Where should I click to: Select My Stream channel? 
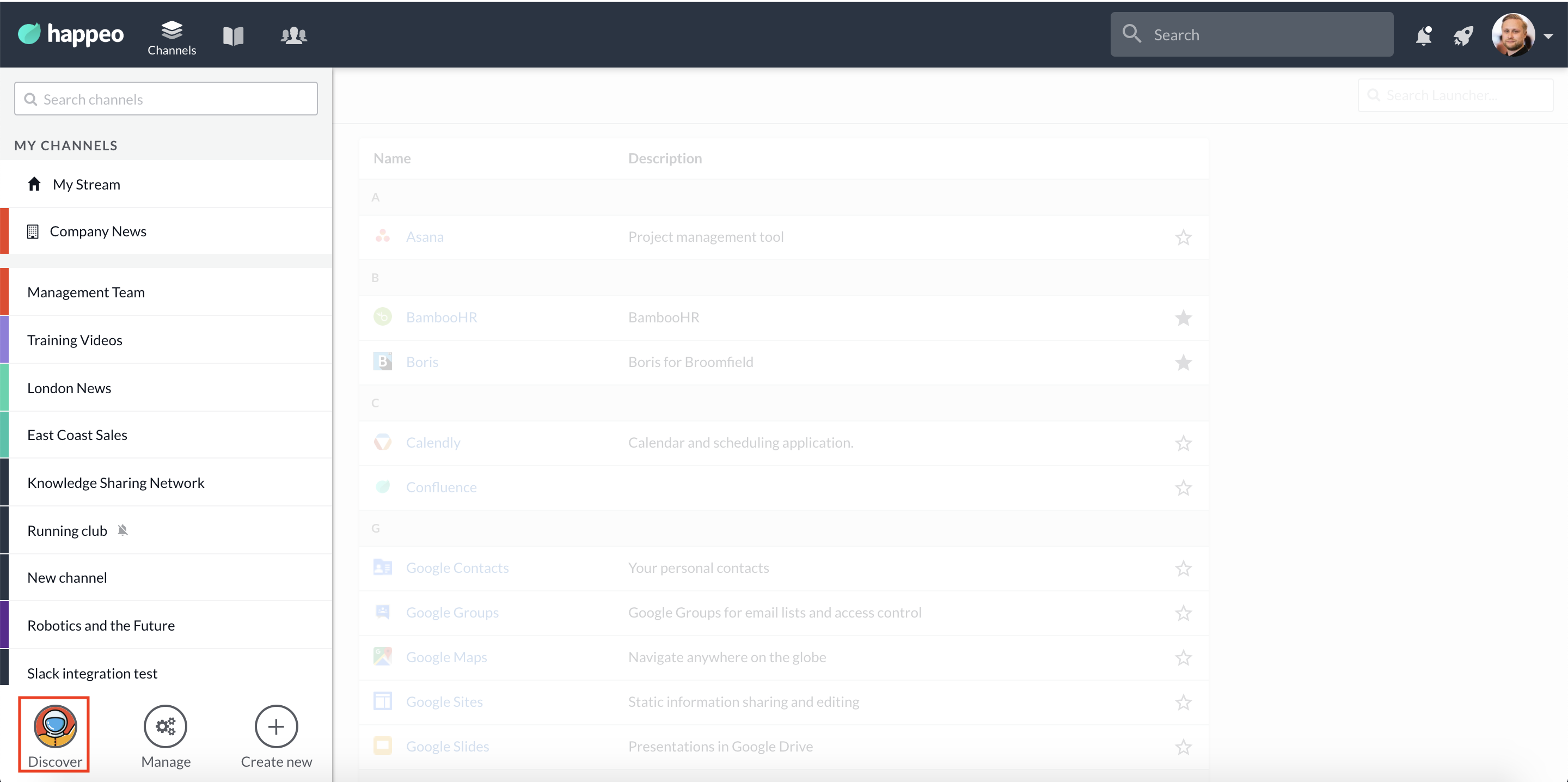87,185
